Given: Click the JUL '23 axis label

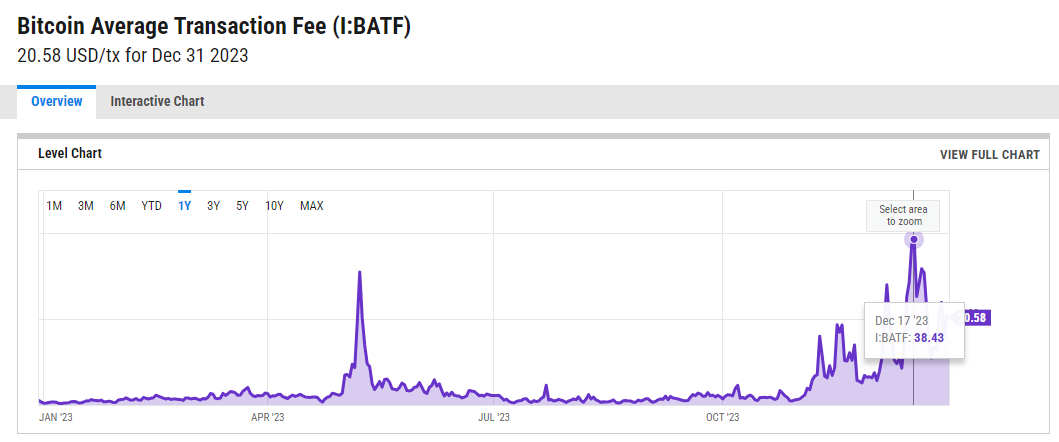Looking at the screenshot, I should 494,417.
